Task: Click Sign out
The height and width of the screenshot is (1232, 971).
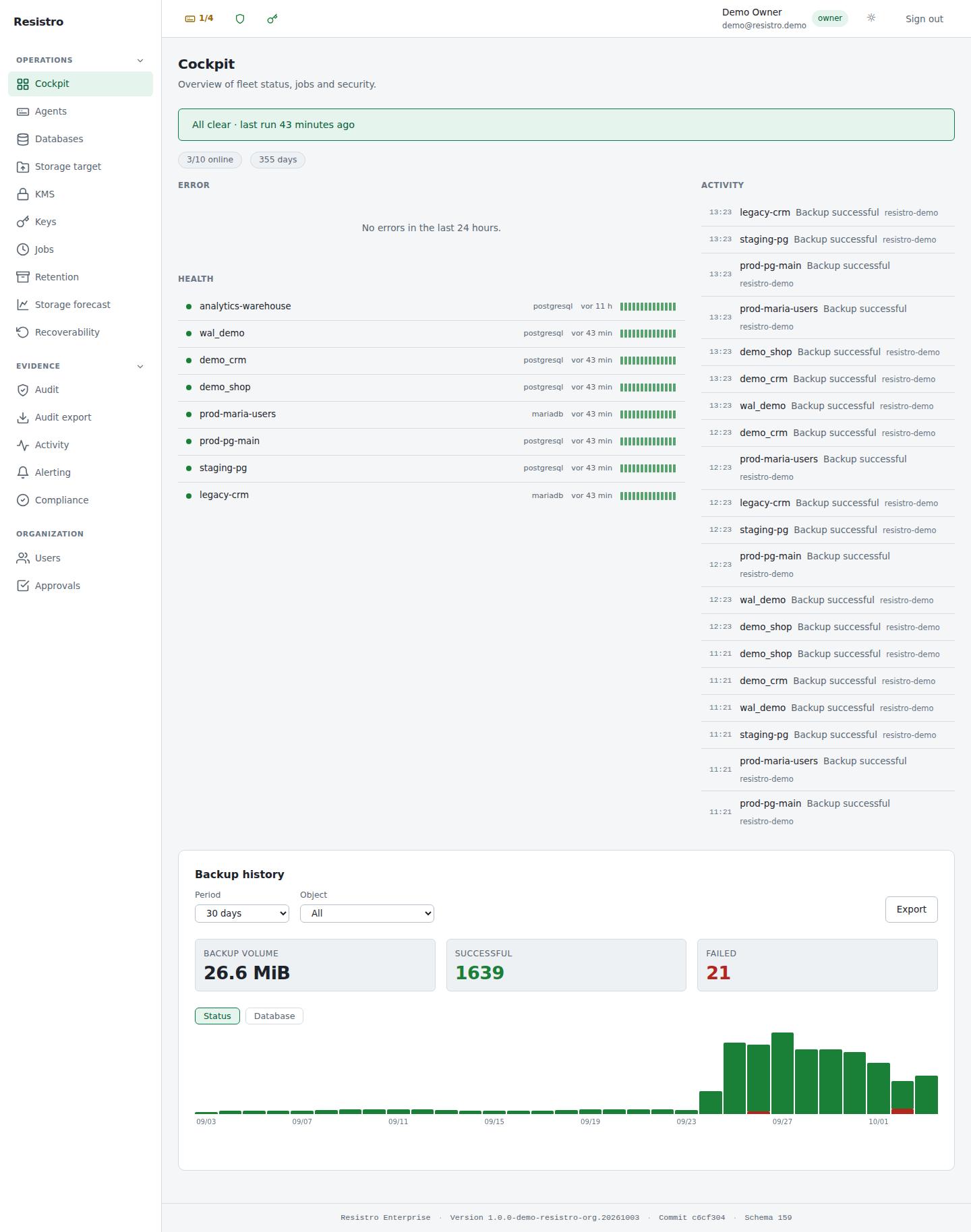Action: [x=924, y=19]
